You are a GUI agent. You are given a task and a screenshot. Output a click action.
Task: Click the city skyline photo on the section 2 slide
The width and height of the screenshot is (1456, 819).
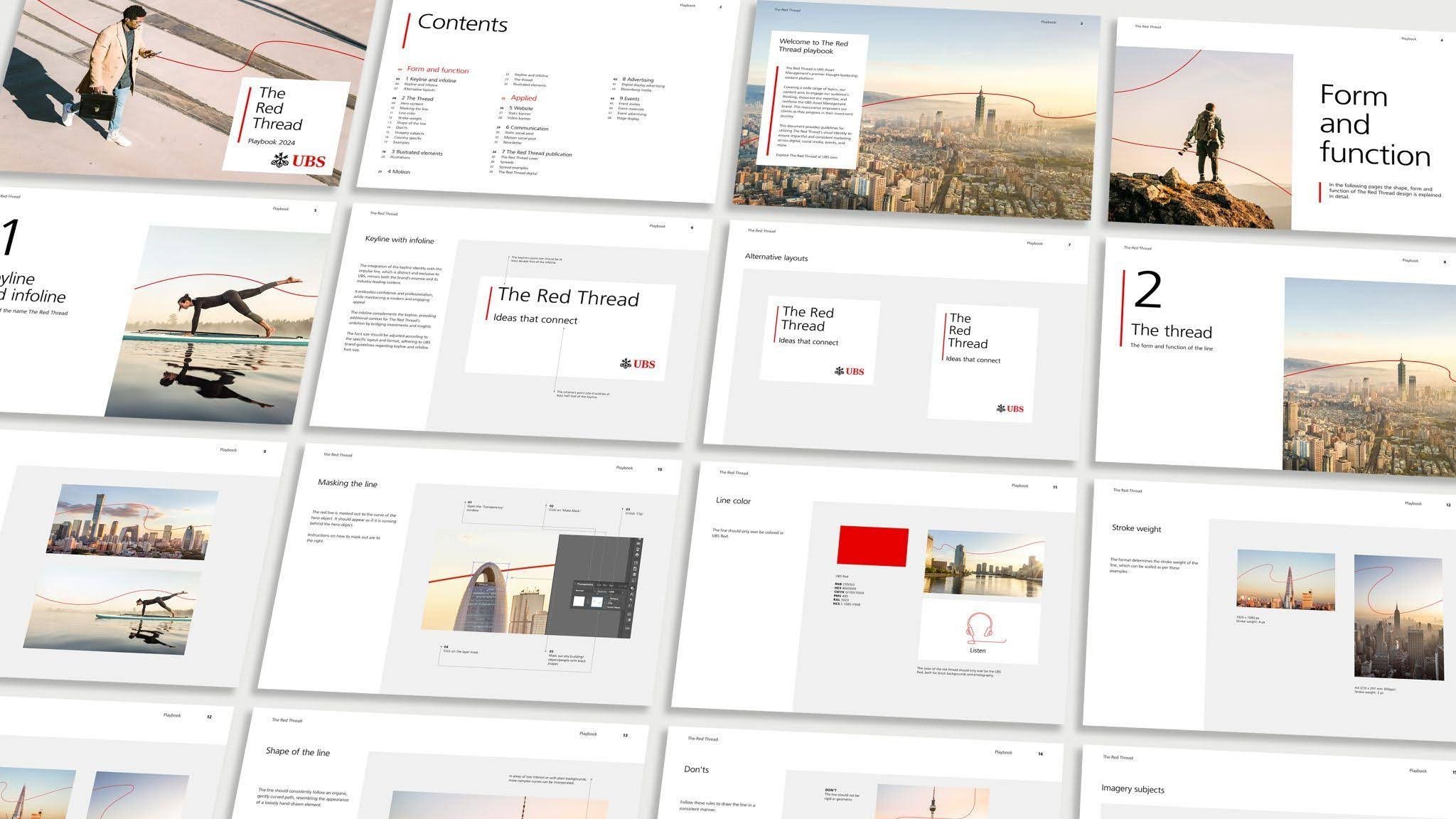pyautogui.click(x=1369, y=377)
